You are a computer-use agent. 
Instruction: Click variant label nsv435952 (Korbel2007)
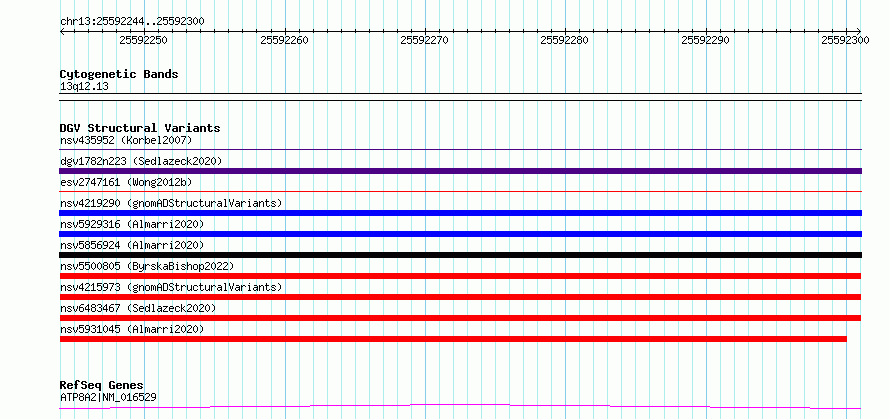(127, 140)
